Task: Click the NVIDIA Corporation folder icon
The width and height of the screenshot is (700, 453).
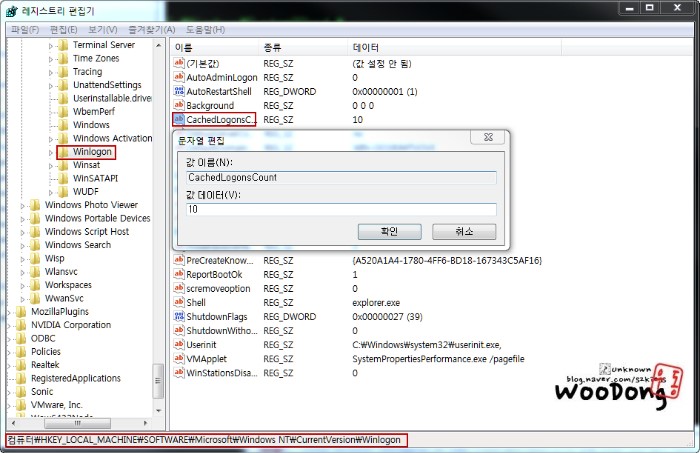Action: tap(21, 325)
